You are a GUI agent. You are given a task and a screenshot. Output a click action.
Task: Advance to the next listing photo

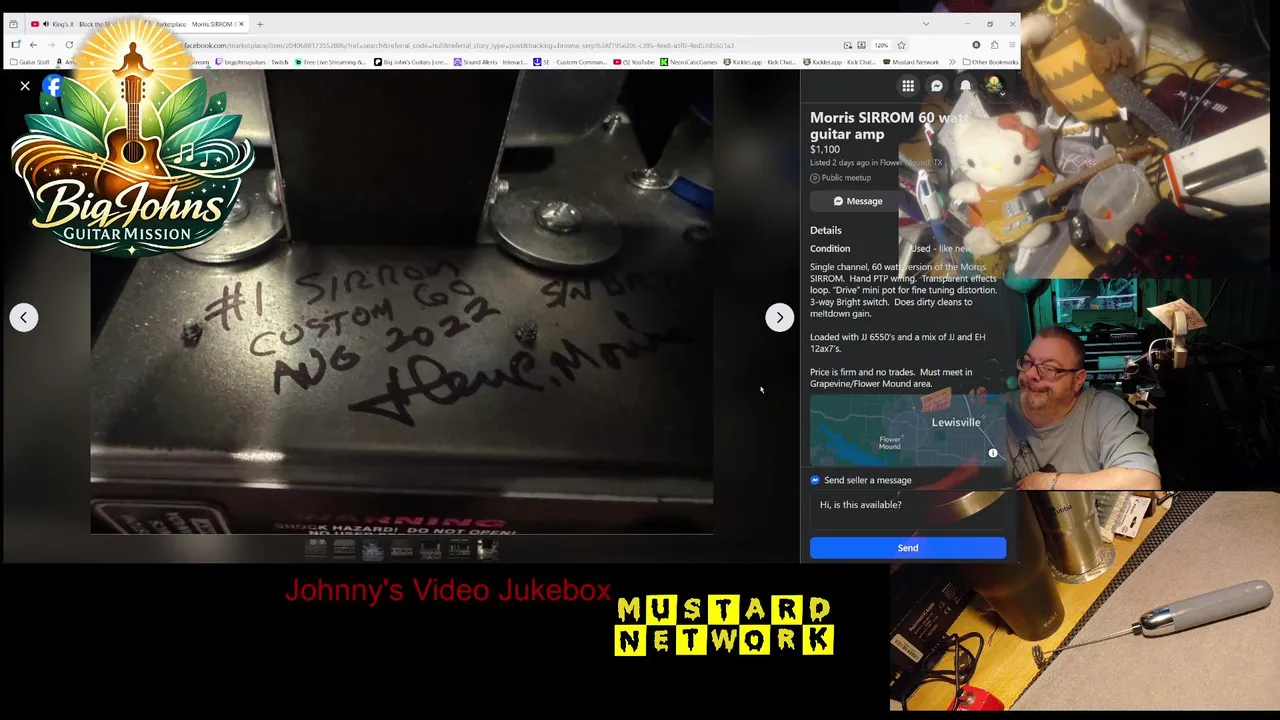(x=779, y=317)
